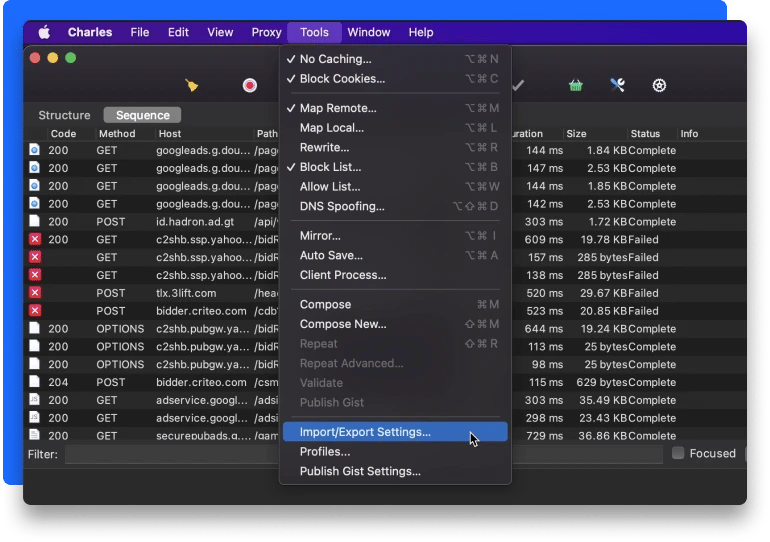
Task: Click the 98 ms duration cell
Action: [547, 364]
